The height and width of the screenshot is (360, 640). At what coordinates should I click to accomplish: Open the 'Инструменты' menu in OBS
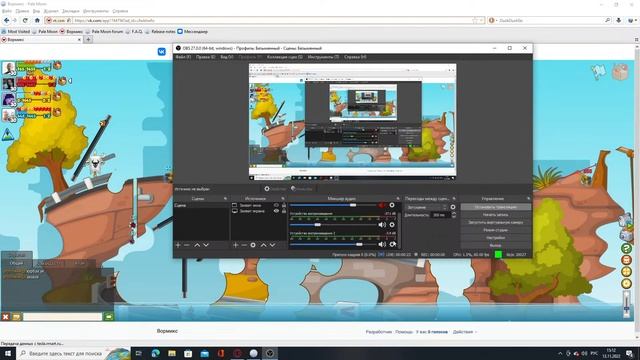323,57
